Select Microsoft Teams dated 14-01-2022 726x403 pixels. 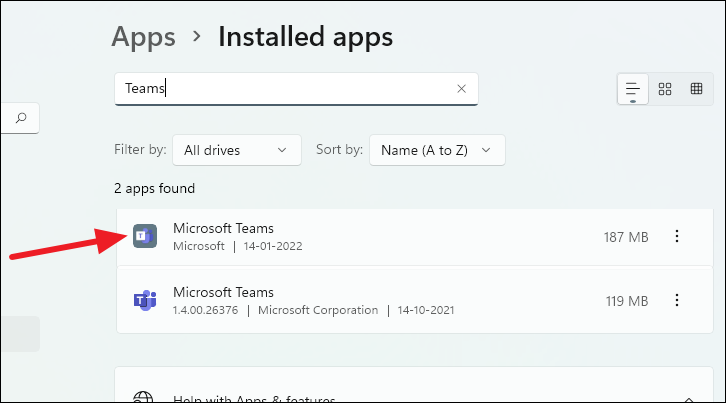414,237
